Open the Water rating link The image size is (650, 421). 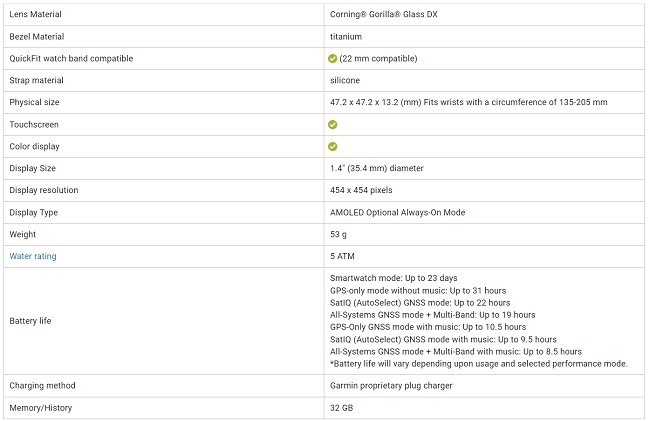33,256
